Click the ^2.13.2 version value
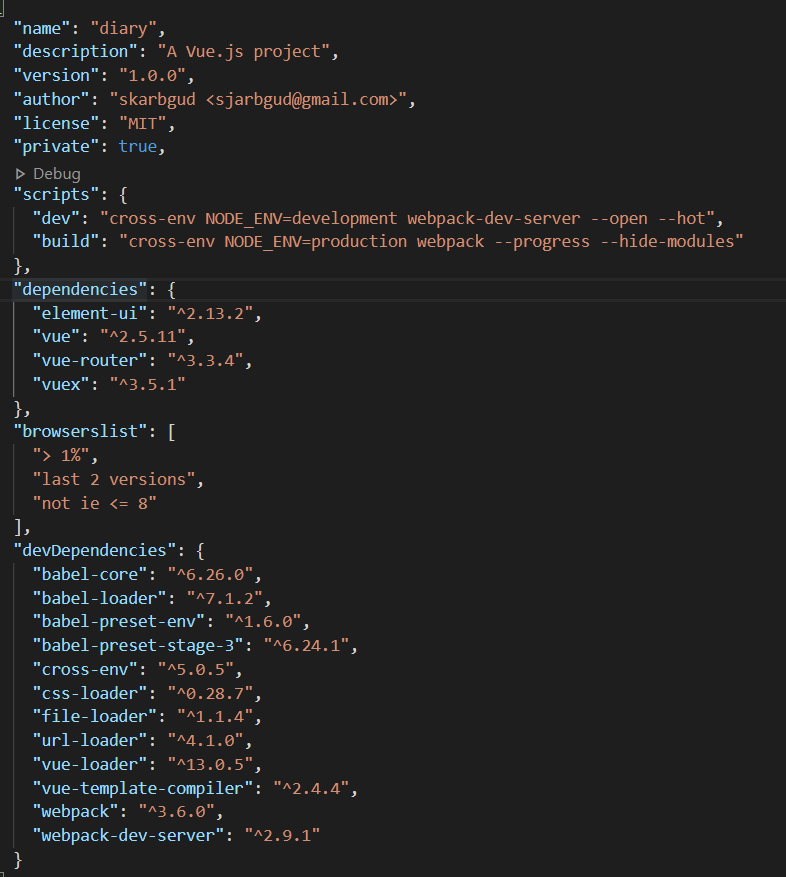The width and height of the screenshot is (786, 877). 210,313
